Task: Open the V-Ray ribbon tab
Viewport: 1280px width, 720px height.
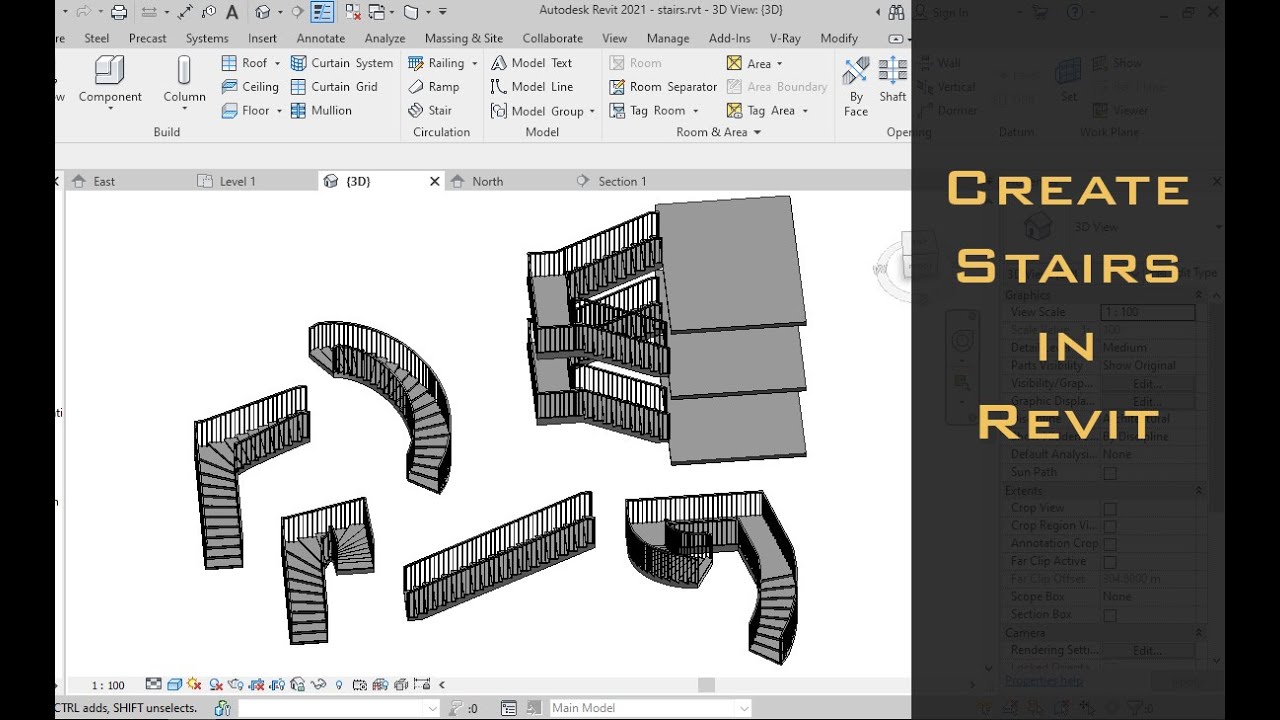Action: (x=785, y=38)
